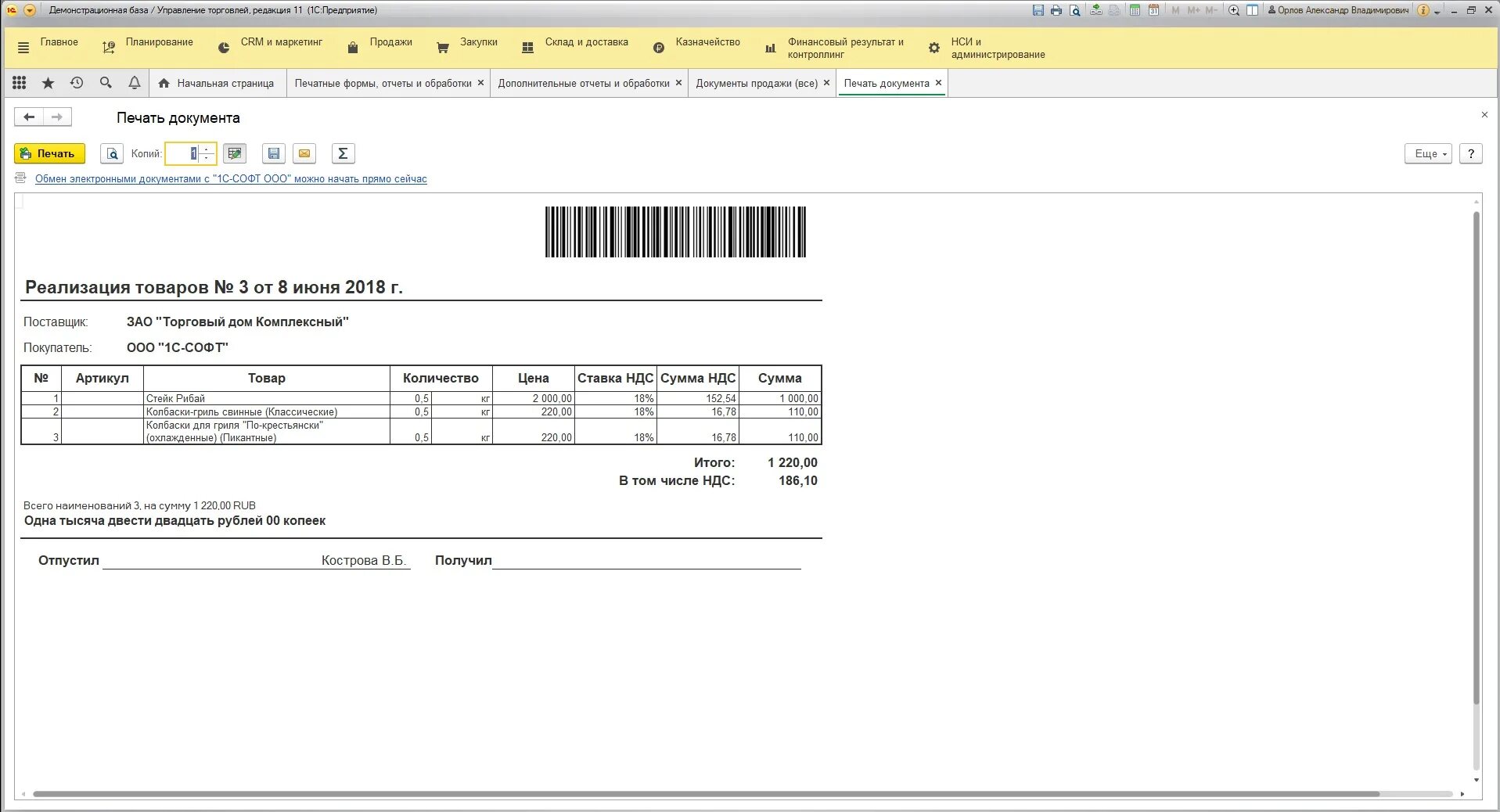Open Favorites star icon
1500x812 pixels.
point(48,83)
